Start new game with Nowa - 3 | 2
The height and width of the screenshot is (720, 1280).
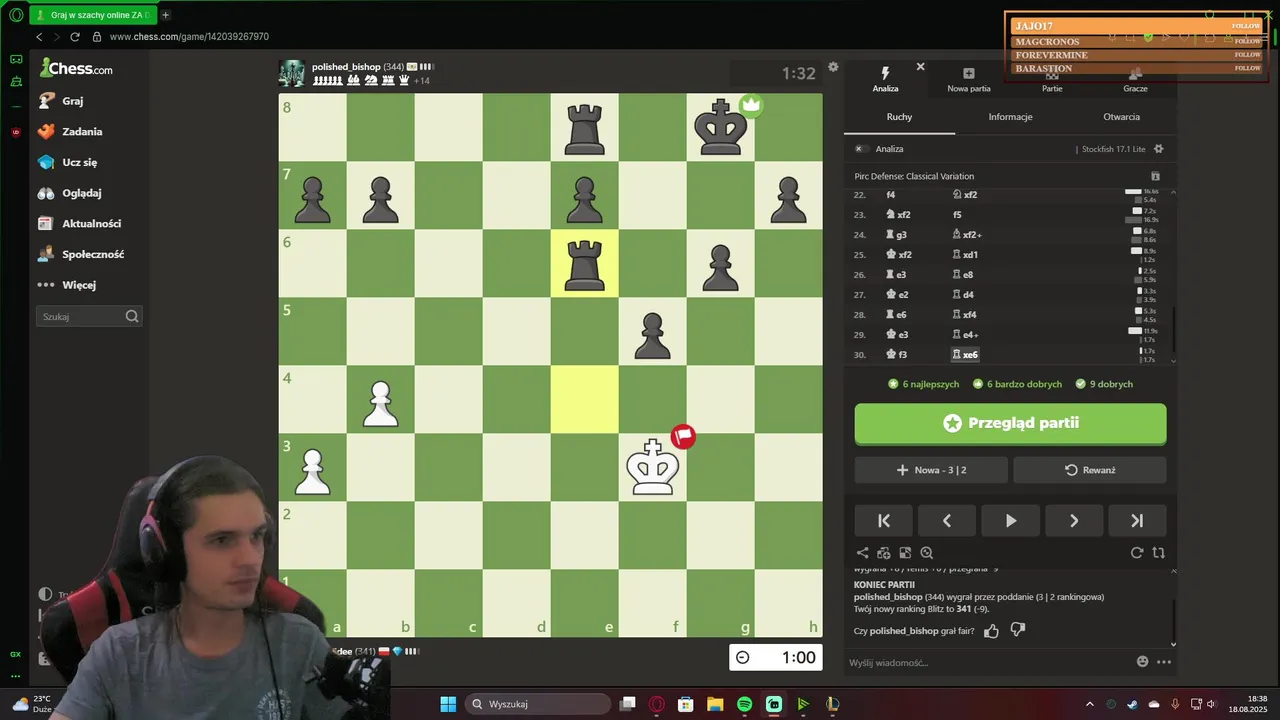pos(931,470)
